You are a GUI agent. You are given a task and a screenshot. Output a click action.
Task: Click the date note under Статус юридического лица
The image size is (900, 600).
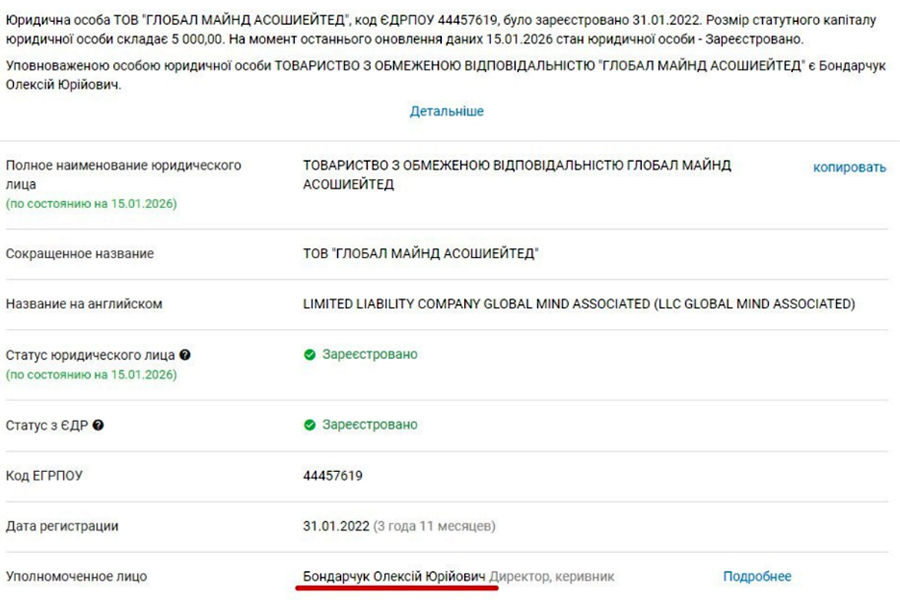pyautogui.click(x=91, y=375)
